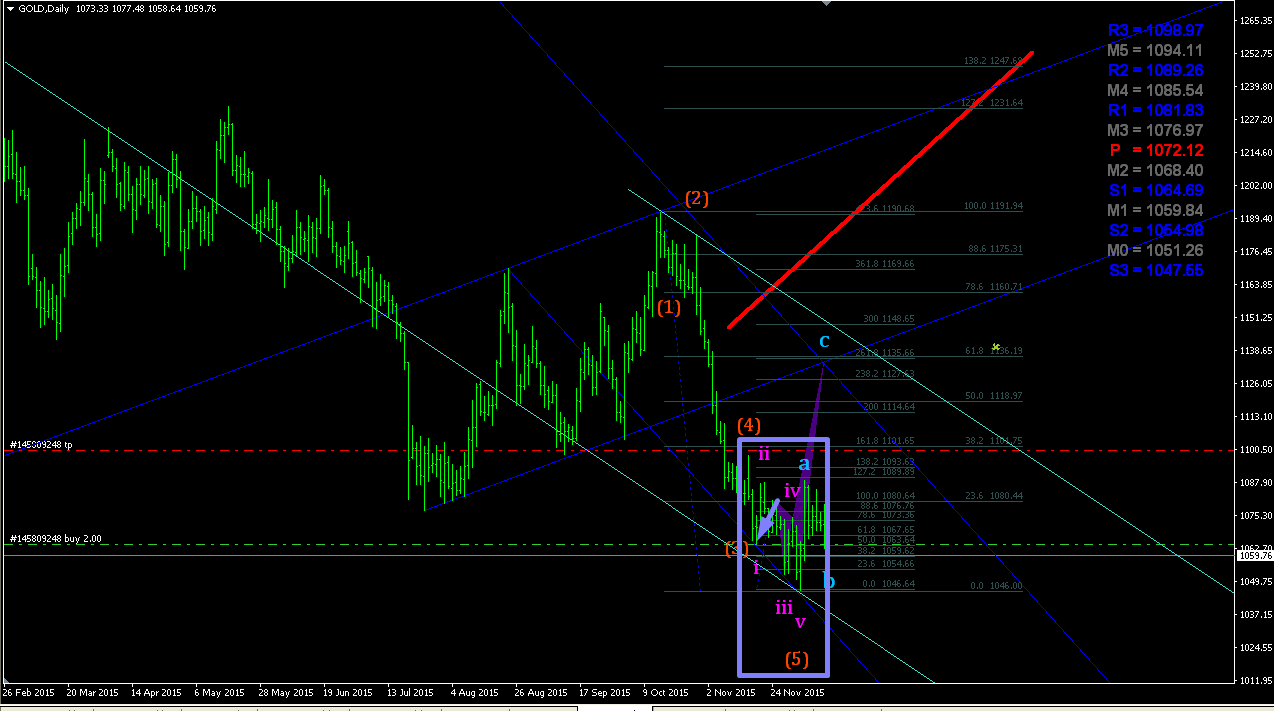Click the 24 Nov 2015 date label
The width and height of the screenshot is (1274, 711).
click(797, 691)
